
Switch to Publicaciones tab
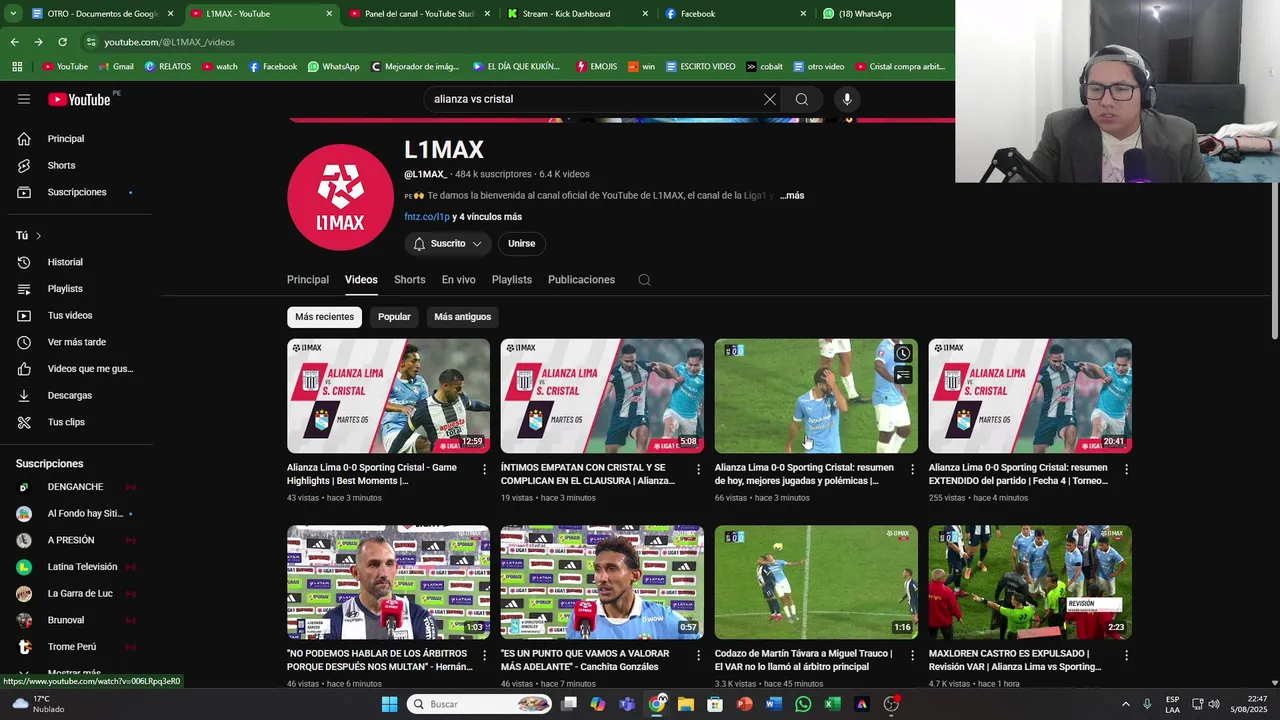click(581, 280)
